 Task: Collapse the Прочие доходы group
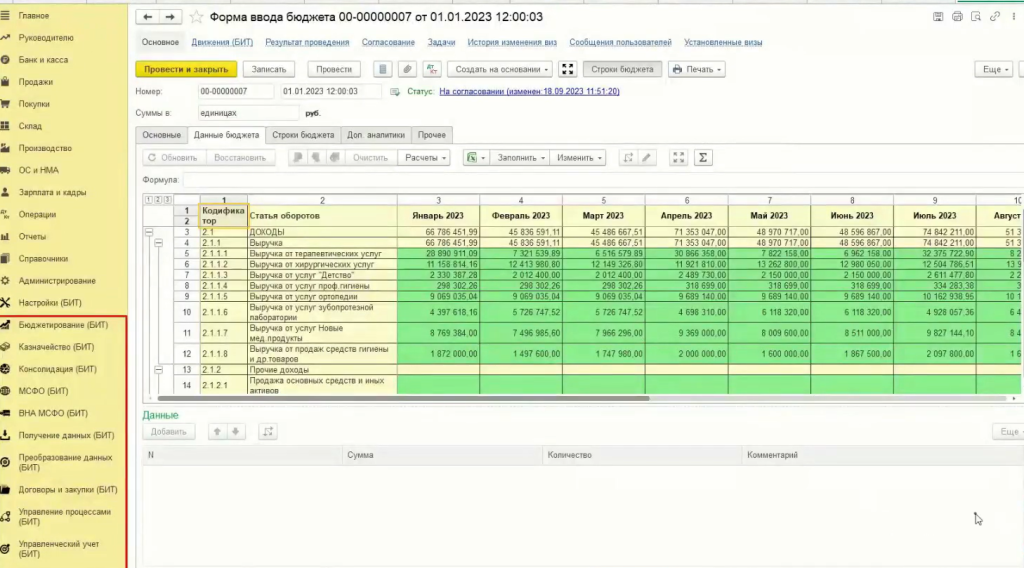point(159,370)
